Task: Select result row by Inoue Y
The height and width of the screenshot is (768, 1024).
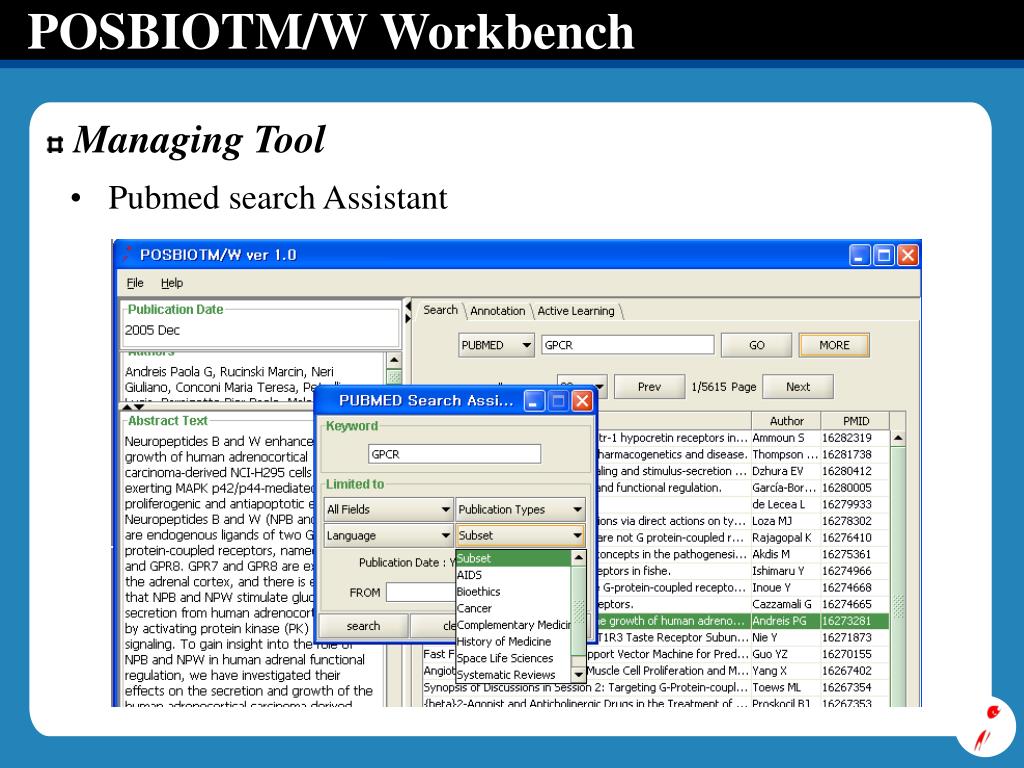Action: click(x=743, y=587)
